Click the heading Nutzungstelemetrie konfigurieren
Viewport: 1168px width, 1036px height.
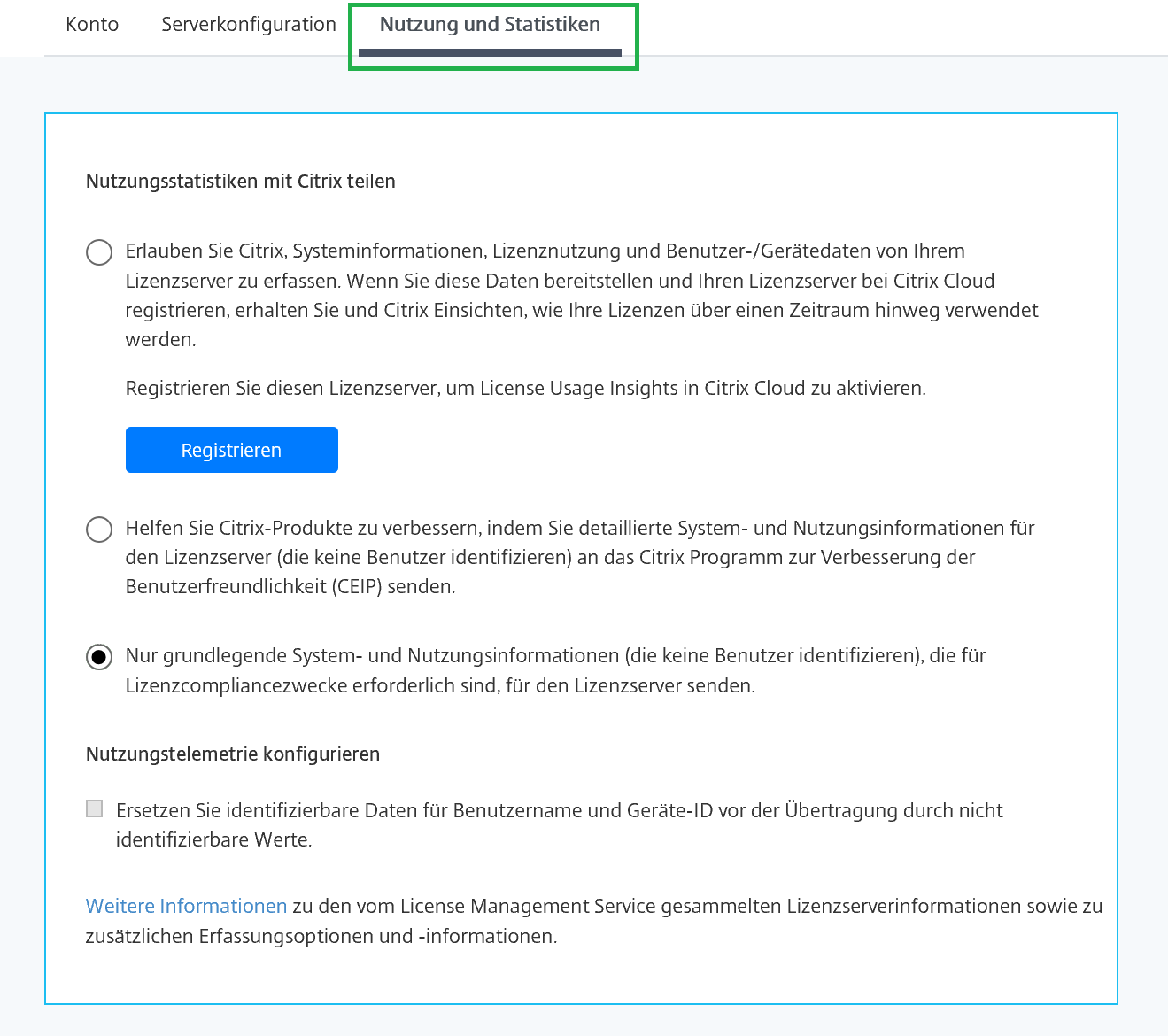(232, 754)
